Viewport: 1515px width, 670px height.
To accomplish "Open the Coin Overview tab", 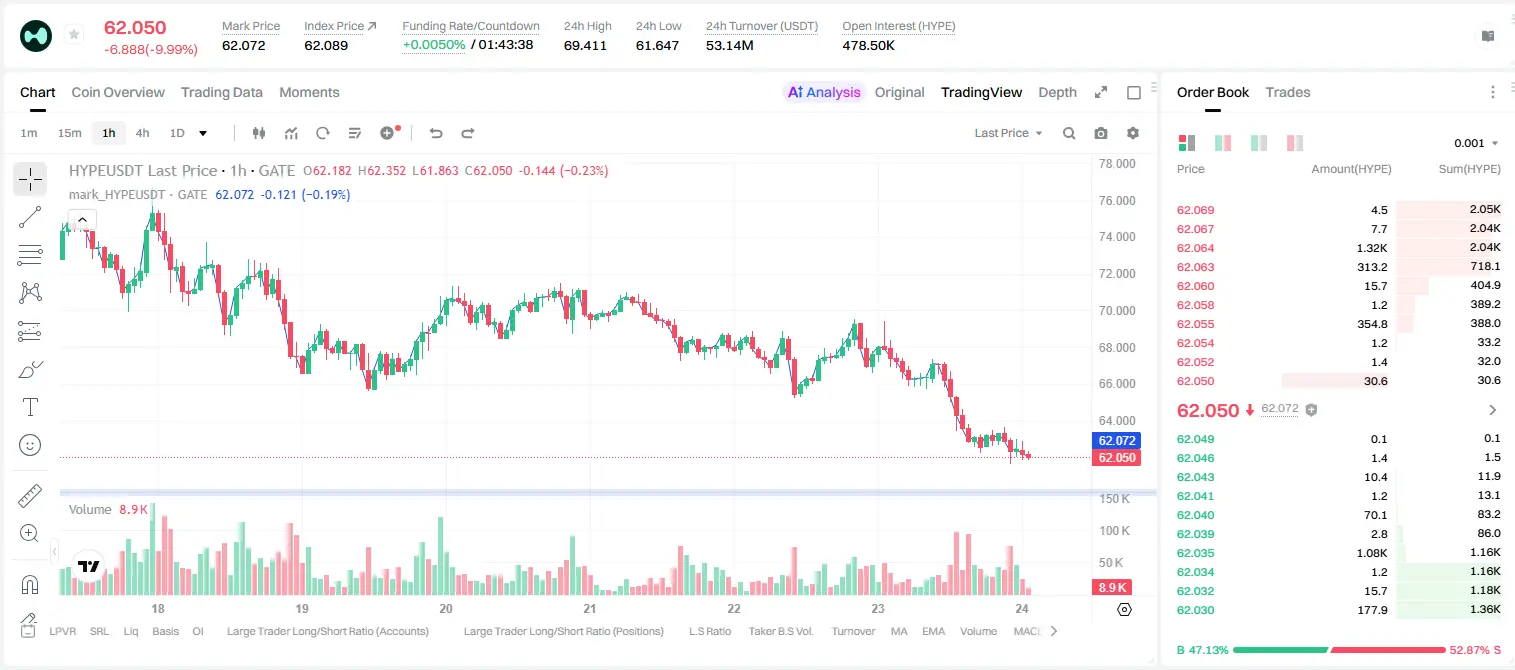I will point(118,92).
